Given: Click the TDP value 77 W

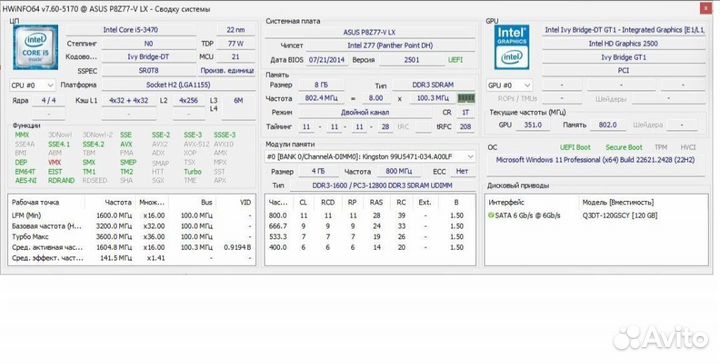Looking at the screenshot, I should 236,44.
